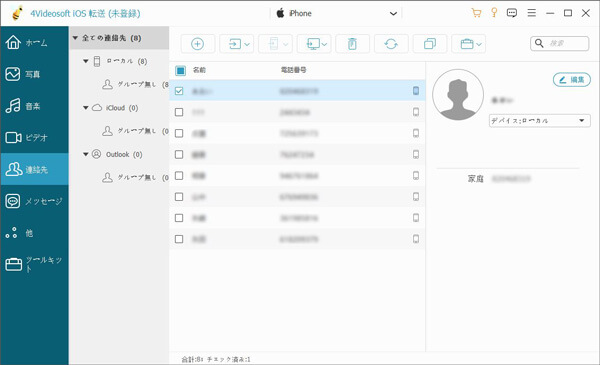600x365 pixels.
Task: Click the 家庭 phone label in details
Action: pyautogui.click(x=476, y=179)
